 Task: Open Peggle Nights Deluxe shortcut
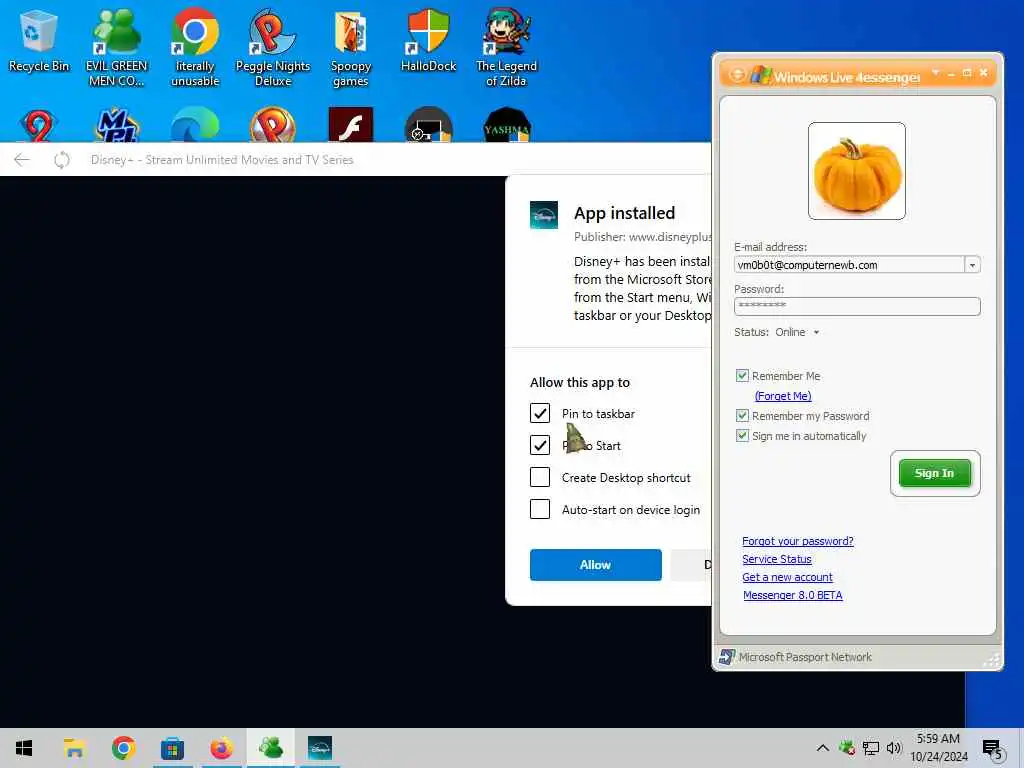pos(273,48)
